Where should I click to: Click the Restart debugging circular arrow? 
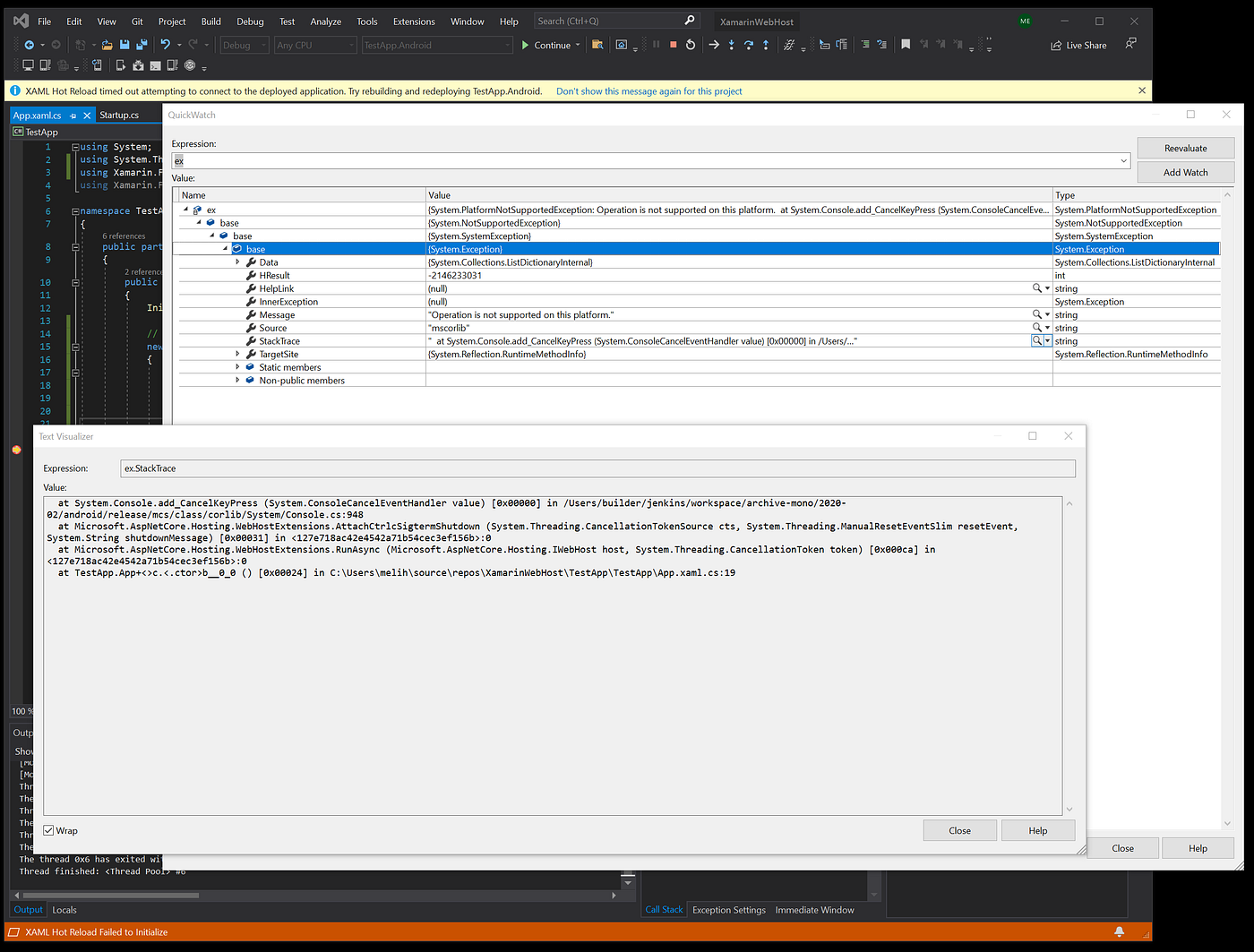pyautogui.click(x=691, y=45)
